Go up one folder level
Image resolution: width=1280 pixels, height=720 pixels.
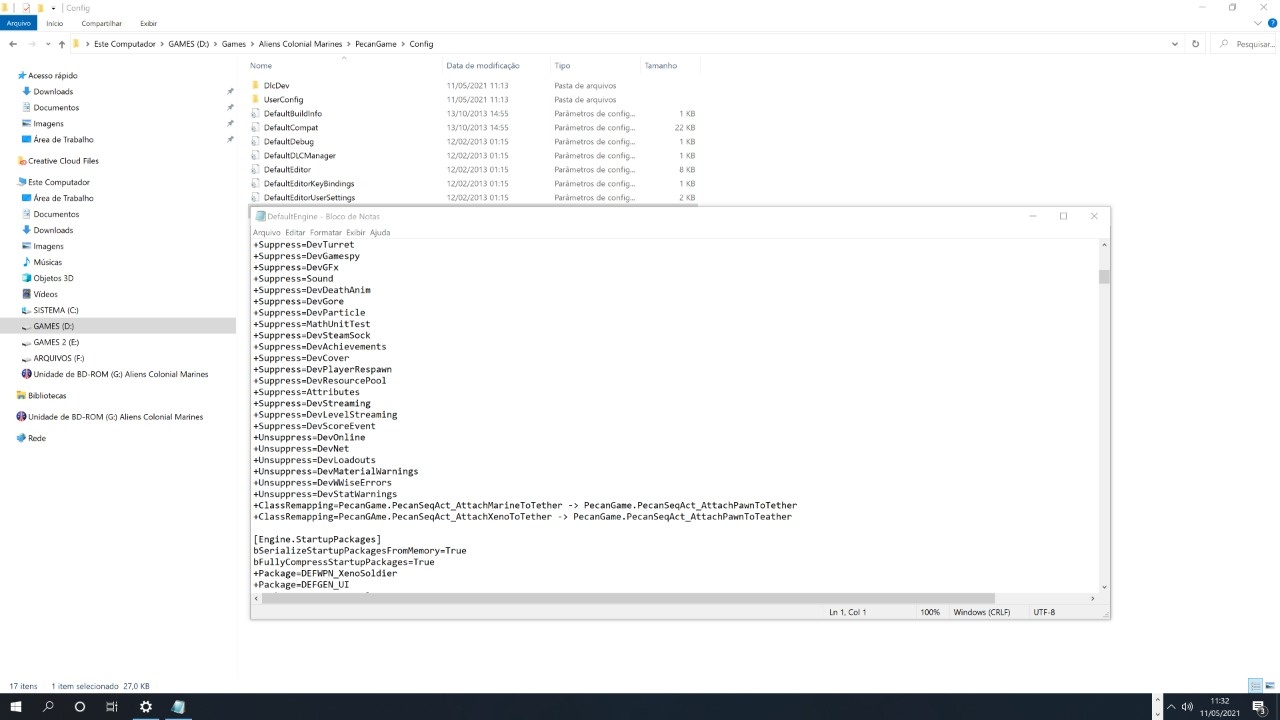tap(62, 44)
